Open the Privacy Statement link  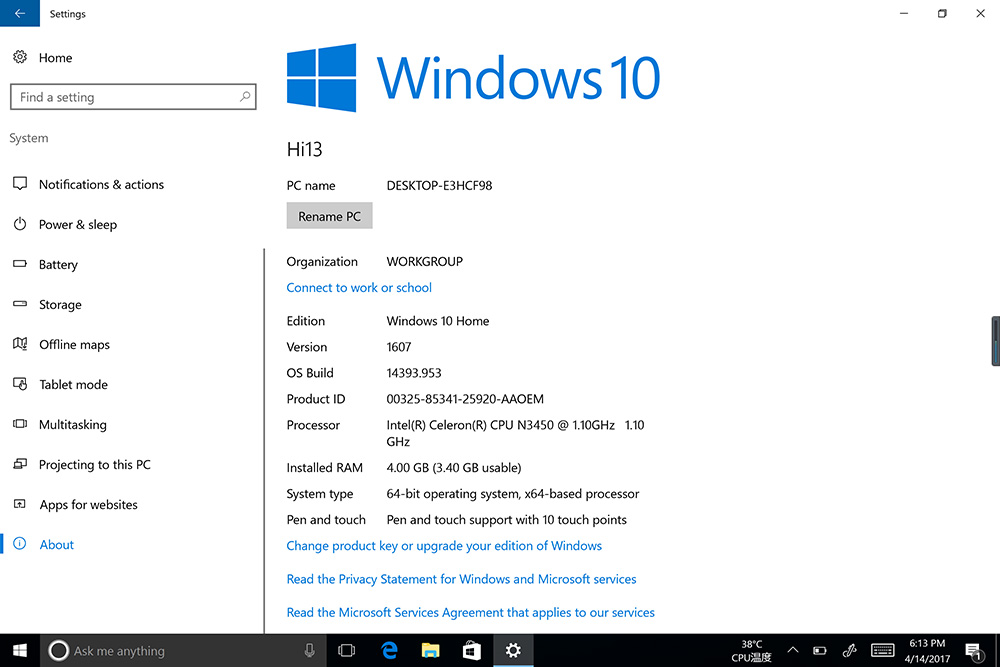(461, 579)
